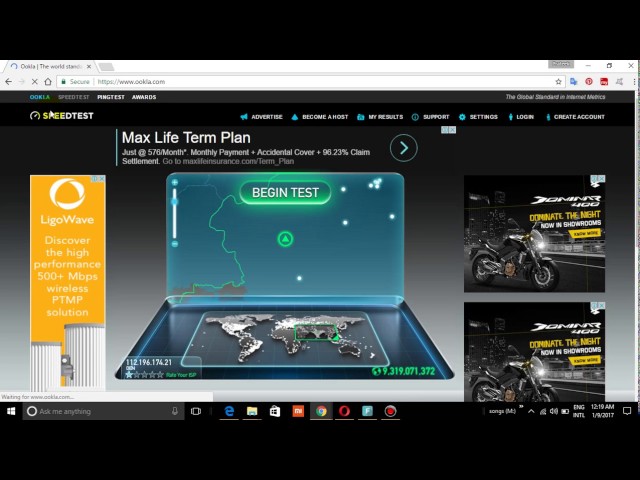Open the lower Dominar 400 ad
The image size is (640, 480).
[x=534, y=352]
